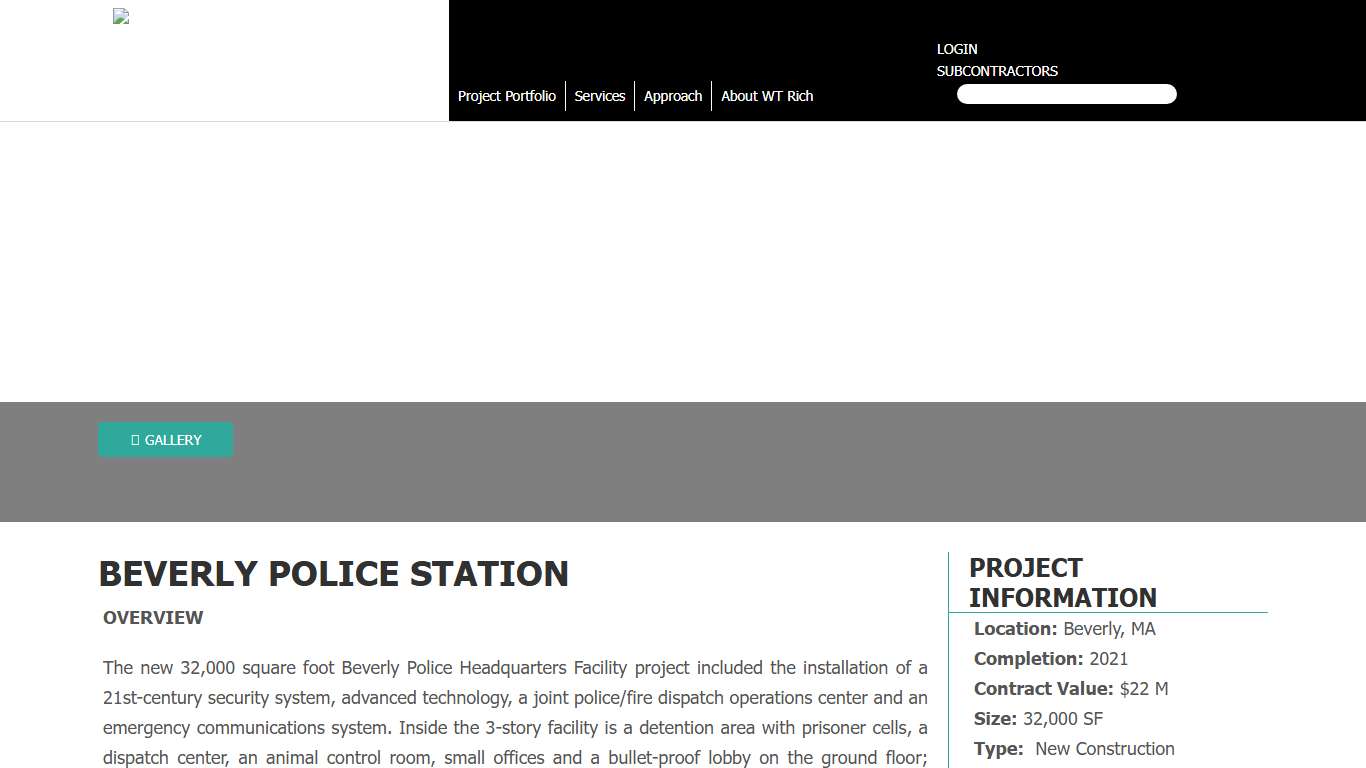This screenshot has width=1366, height=768.
Task: Open the Services dropdown menu
Action: click(x=600, y=96)
